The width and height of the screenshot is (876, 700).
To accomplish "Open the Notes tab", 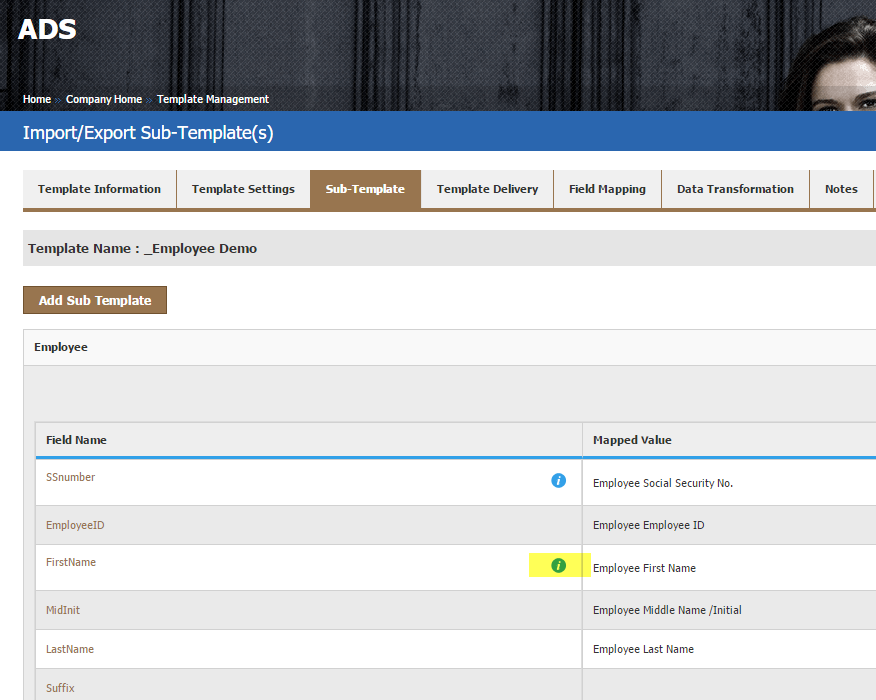I will click(x=841, y=189).
